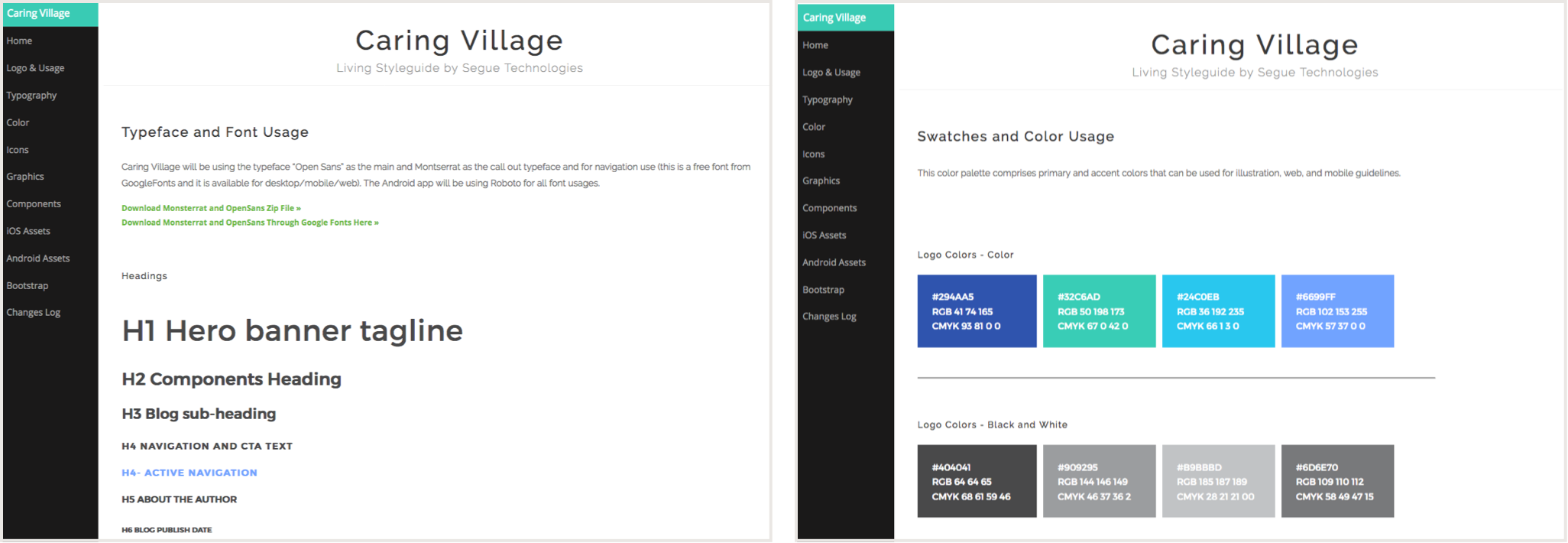Screen dimensions: 1568x543
Task: Click the #404041 dark gray swatch
Action: (x=977, y=481)
